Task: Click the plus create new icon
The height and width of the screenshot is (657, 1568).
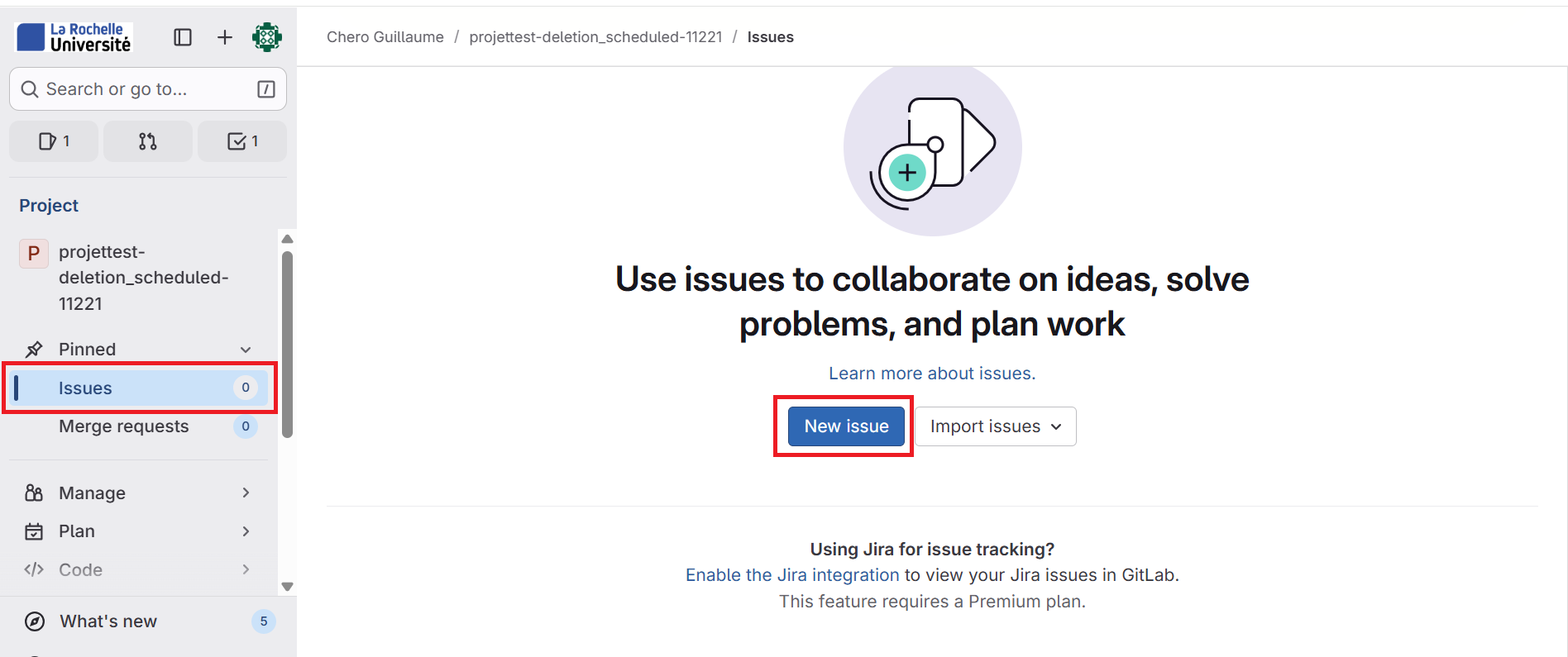Action: click(x=225, y=37)
